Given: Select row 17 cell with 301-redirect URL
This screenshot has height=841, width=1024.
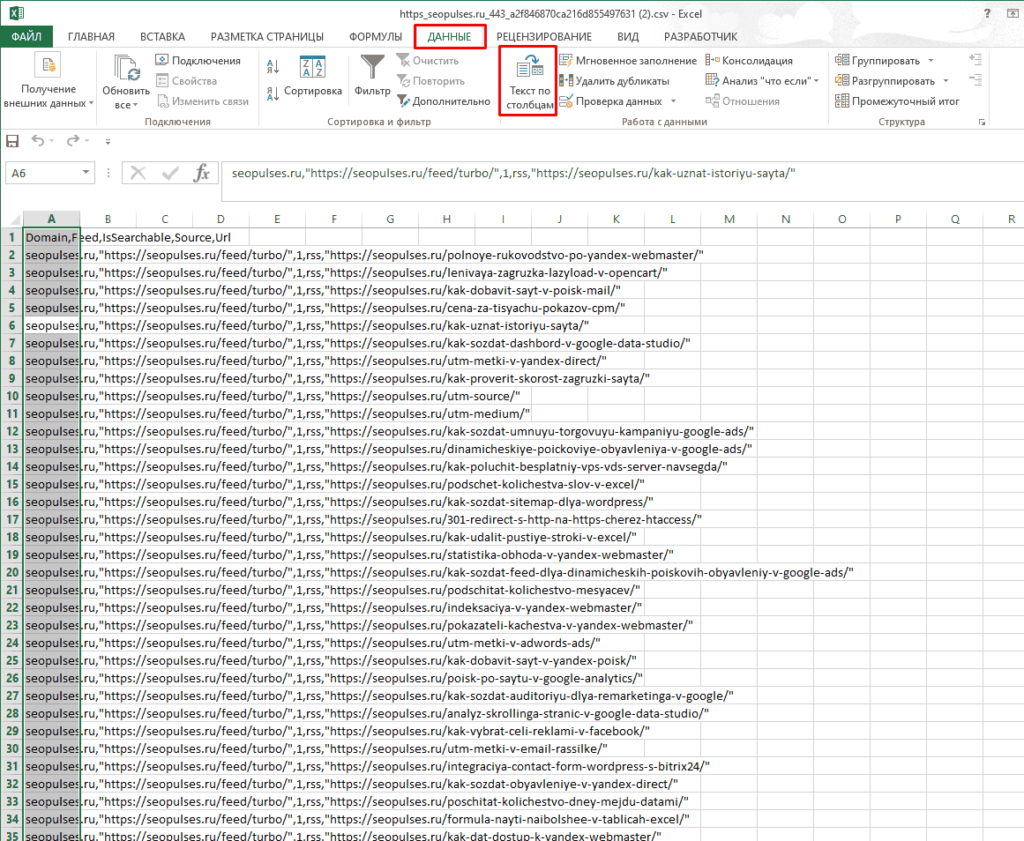Looking at the screenshot, I should click(52, 520).
